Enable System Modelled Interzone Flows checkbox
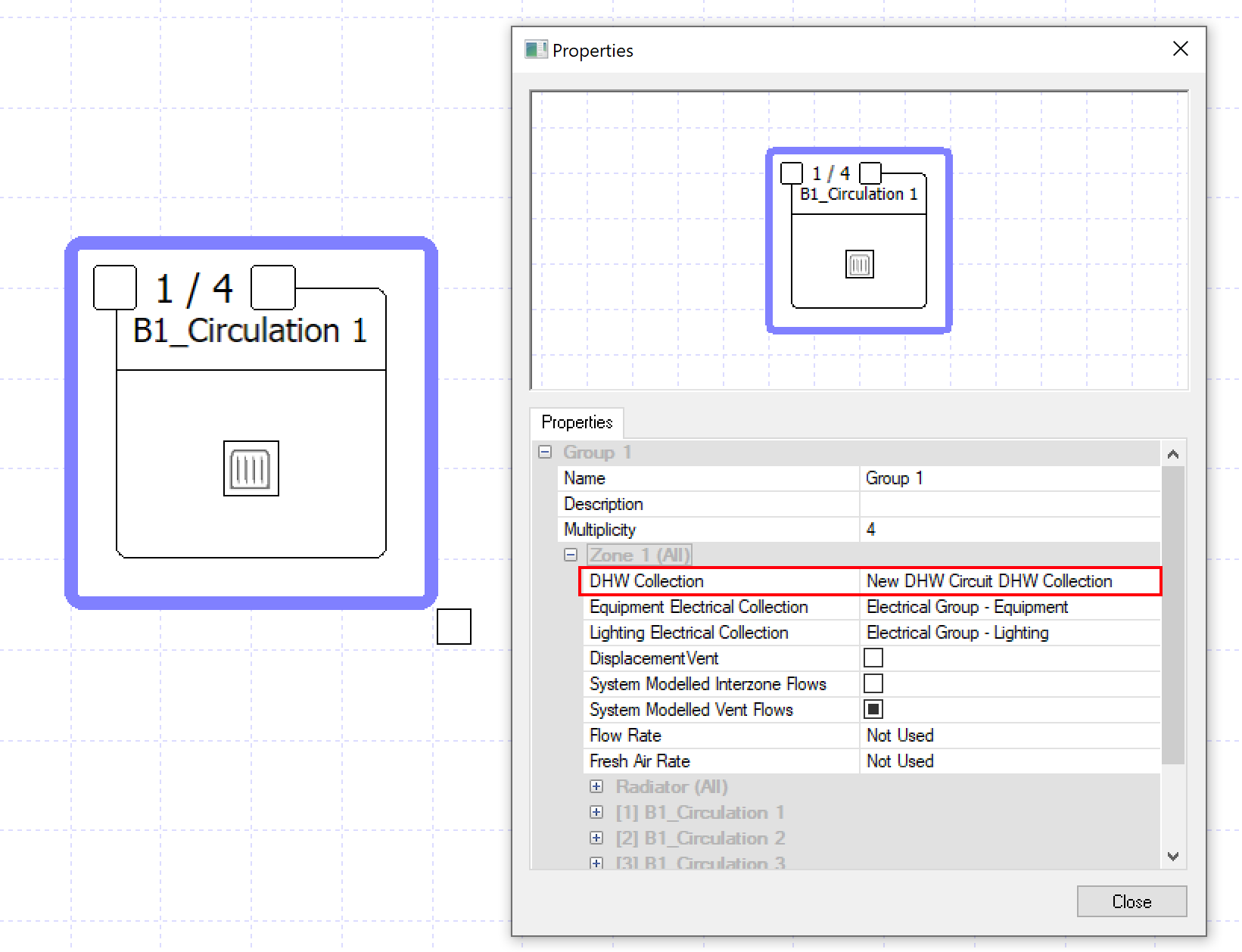The height and width of the screenshot is (952, 1242). [873, 683]
